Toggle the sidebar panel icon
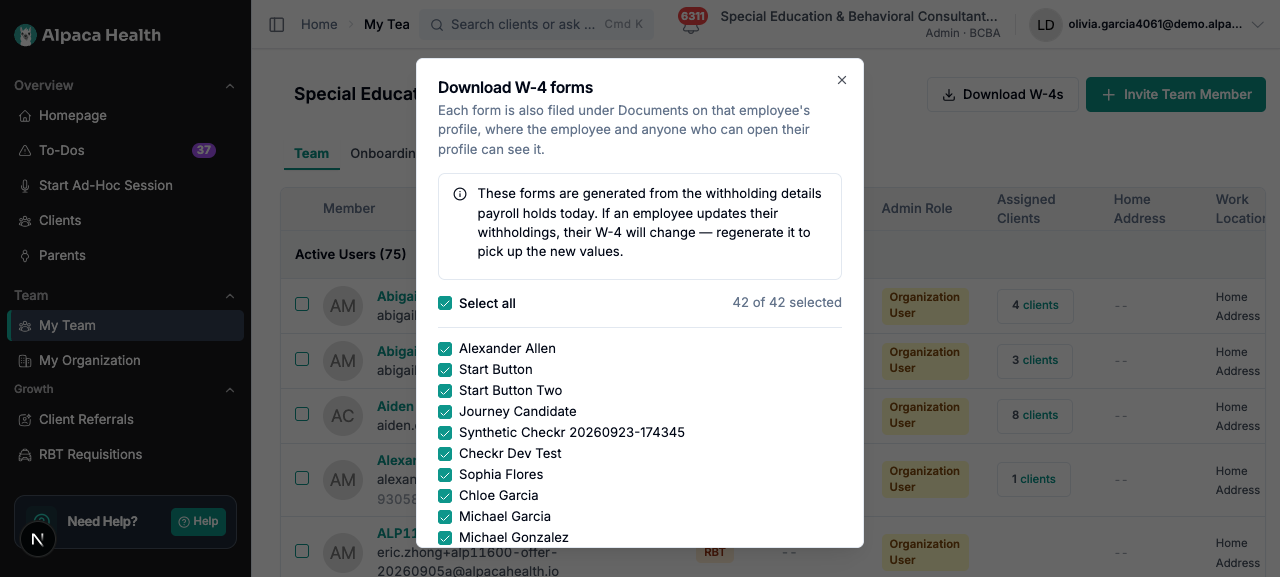 coord(277,24)
